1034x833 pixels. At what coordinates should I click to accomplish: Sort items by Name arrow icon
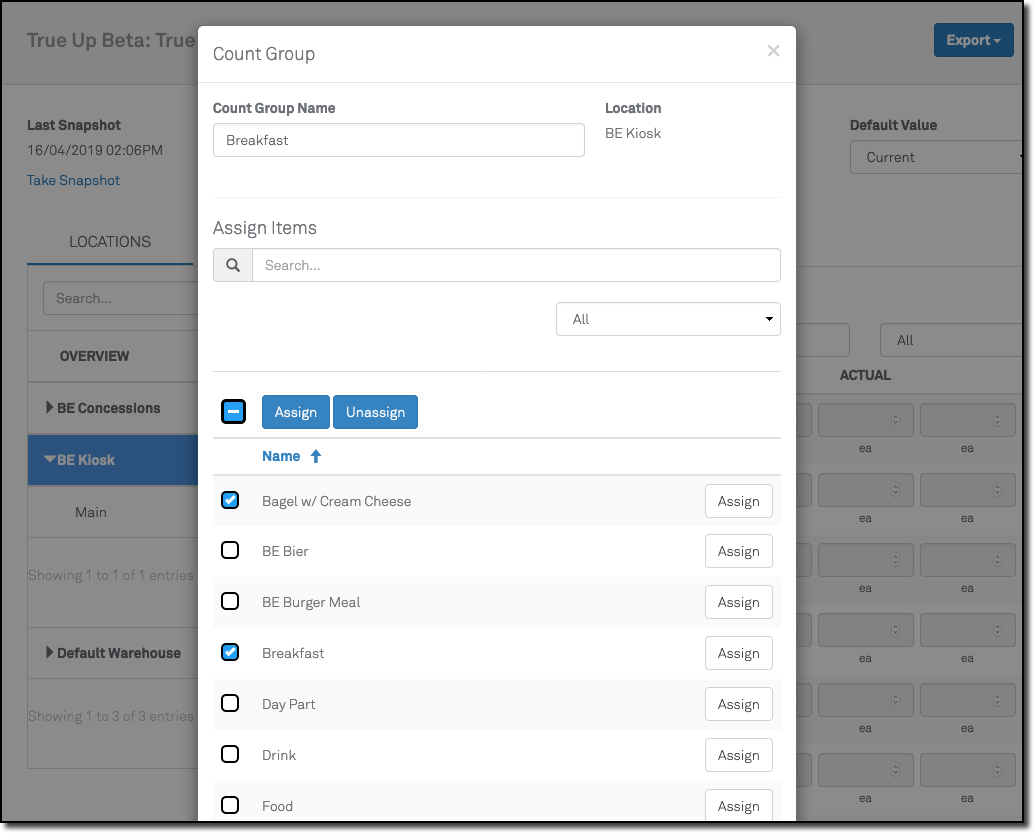[x=316, y=456]
